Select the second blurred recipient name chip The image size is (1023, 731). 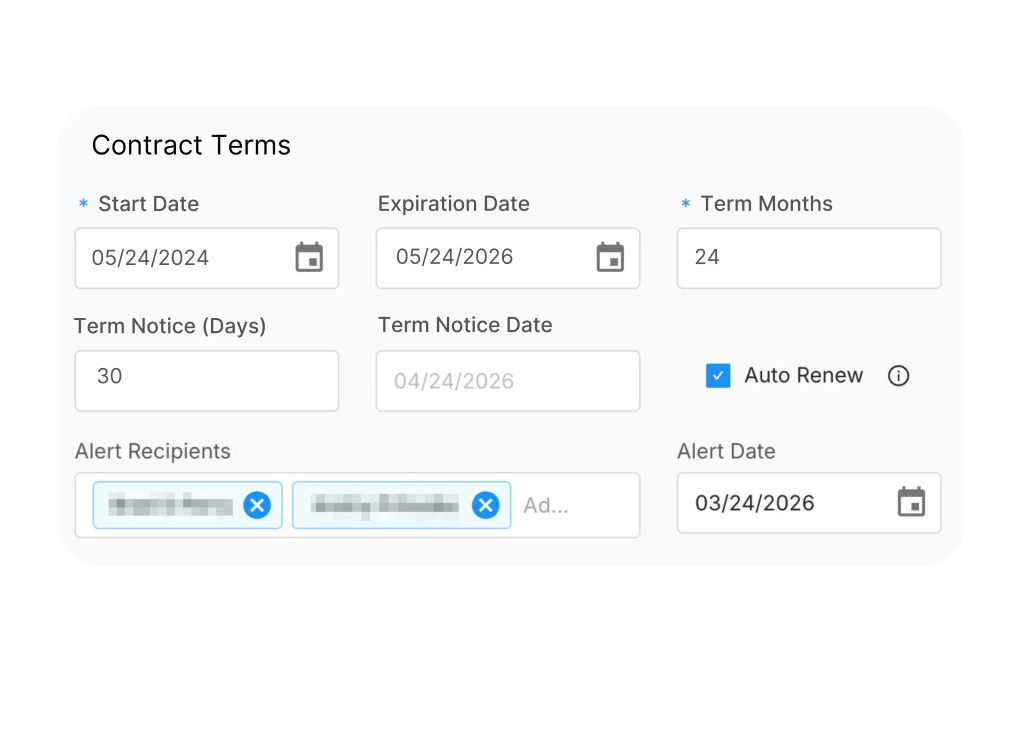(385, 506)
